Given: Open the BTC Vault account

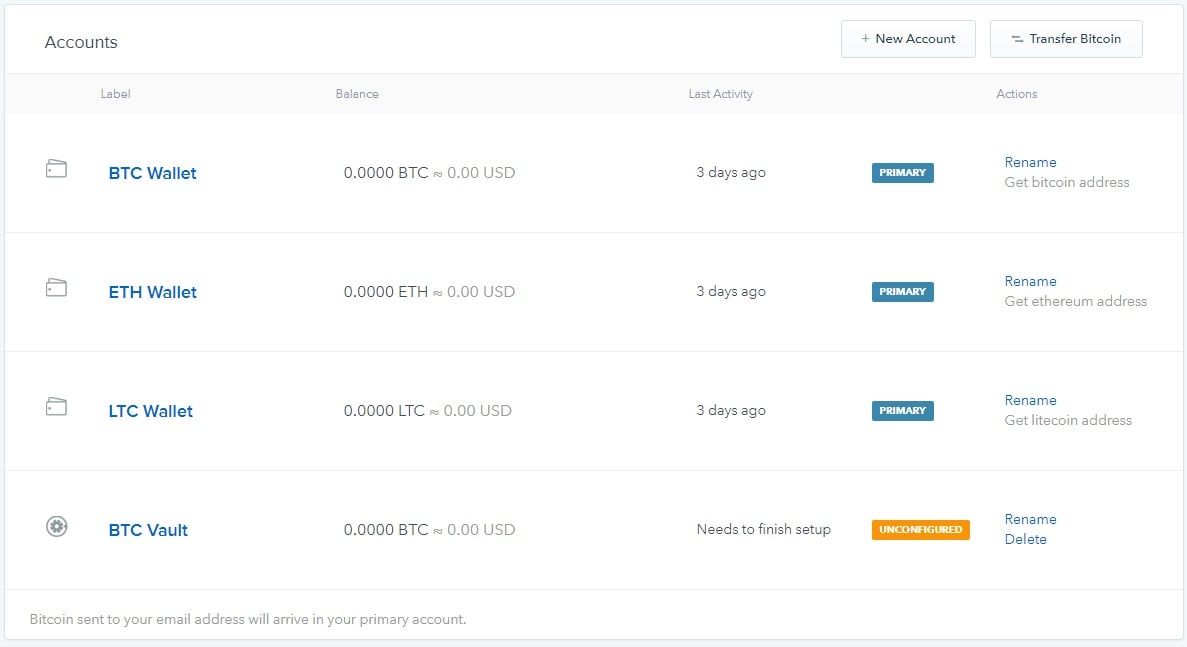Looking at the screenshot, I should tap(148, 530).
